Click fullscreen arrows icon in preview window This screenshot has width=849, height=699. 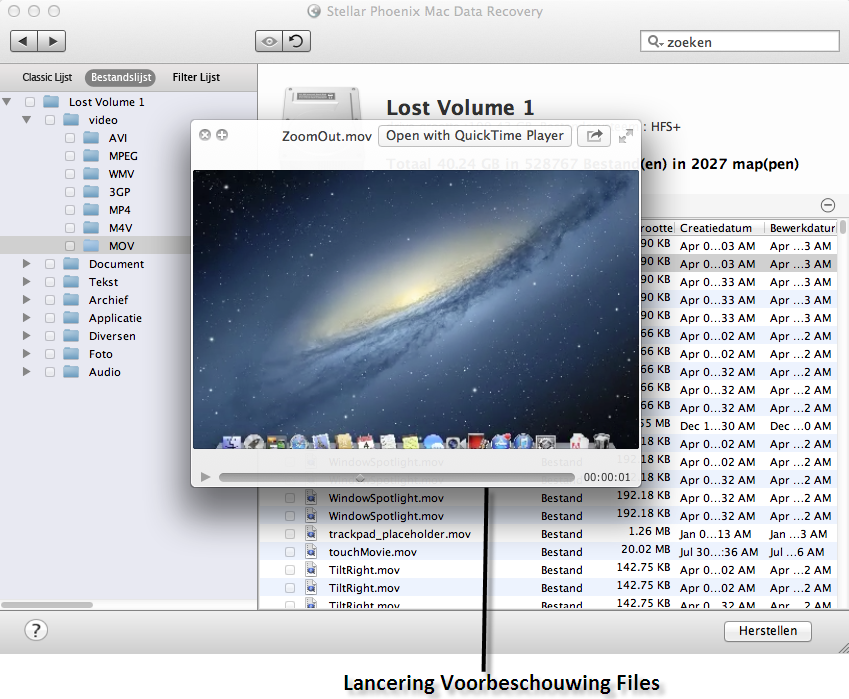[x=625, y=136]
